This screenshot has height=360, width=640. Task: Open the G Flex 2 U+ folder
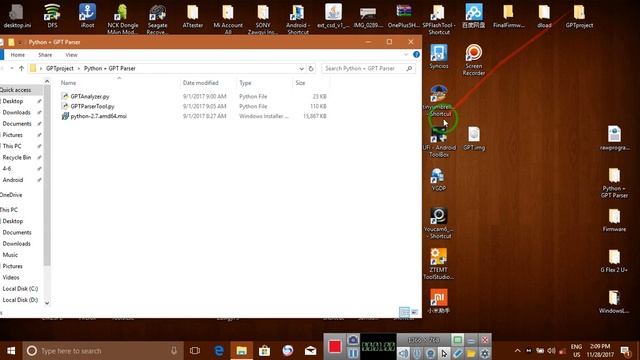(x=614, y=261)
